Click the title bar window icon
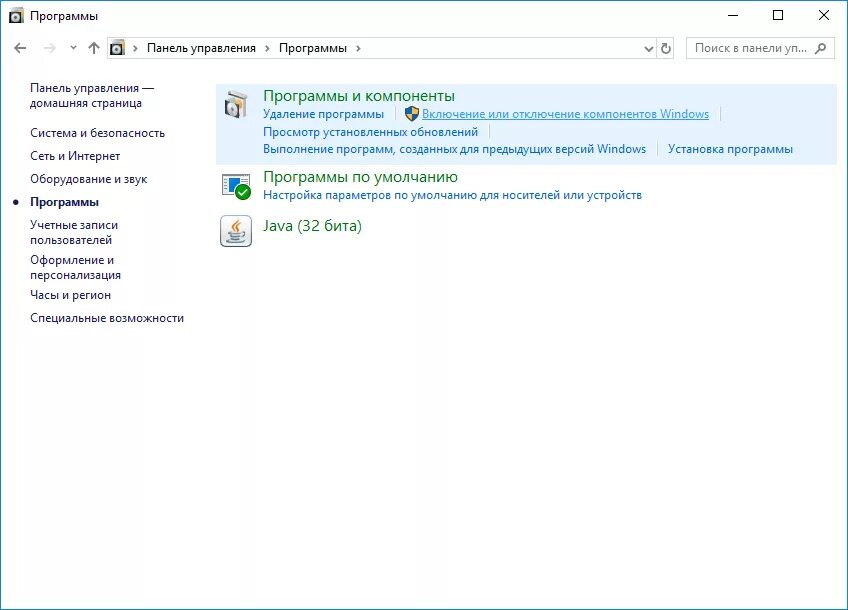 pos(16,16)
